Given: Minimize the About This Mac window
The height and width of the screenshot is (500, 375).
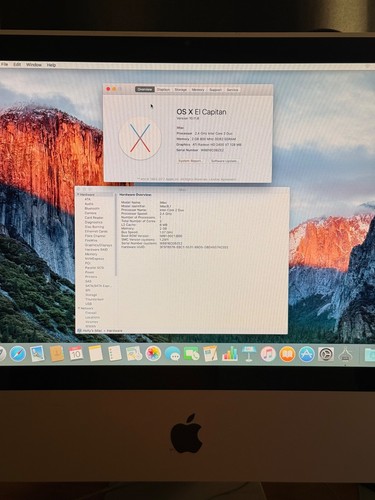Looking at the screenshot, I should (x=114, y=89).
